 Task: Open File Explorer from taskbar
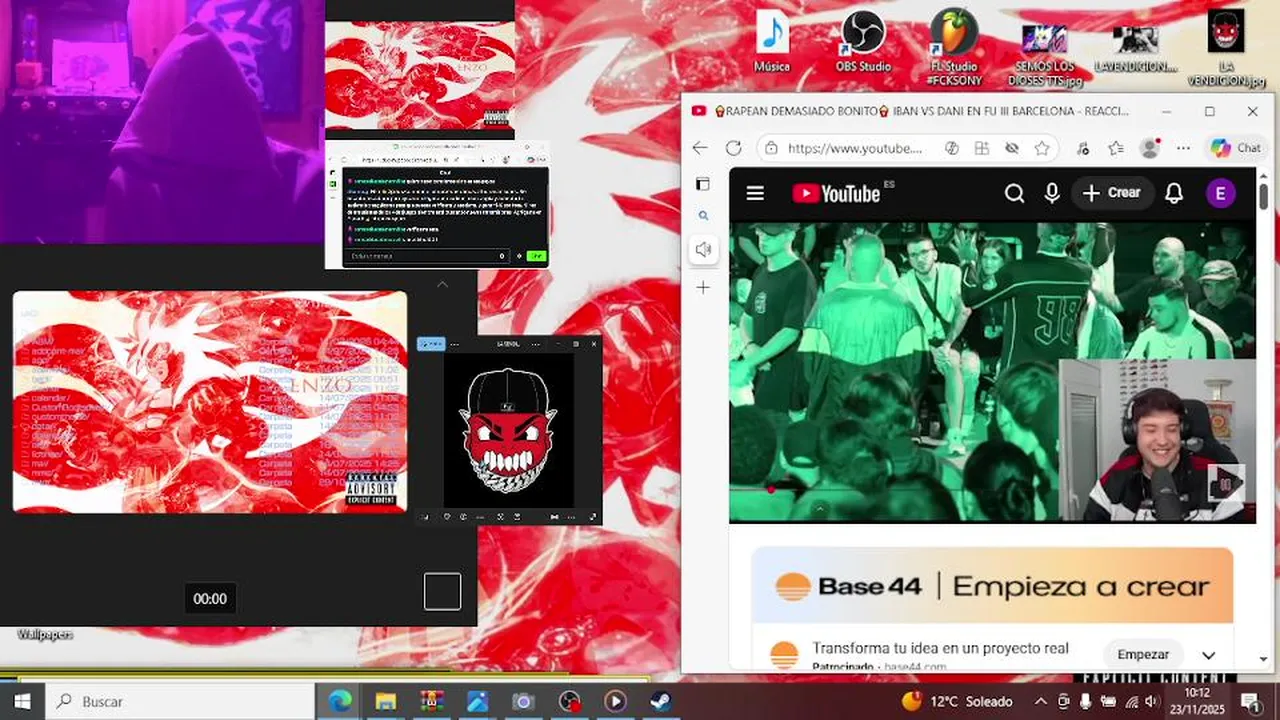click(386, 701)
